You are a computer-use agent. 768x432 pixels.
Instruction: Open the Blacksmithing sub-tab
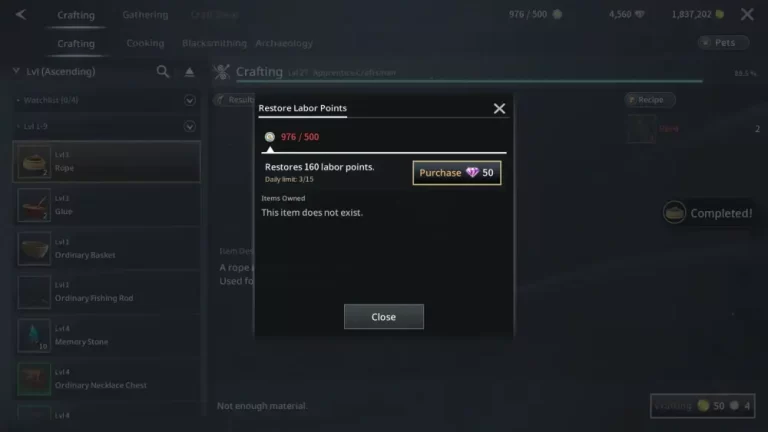pyautogui.click(x=214, y=43)
